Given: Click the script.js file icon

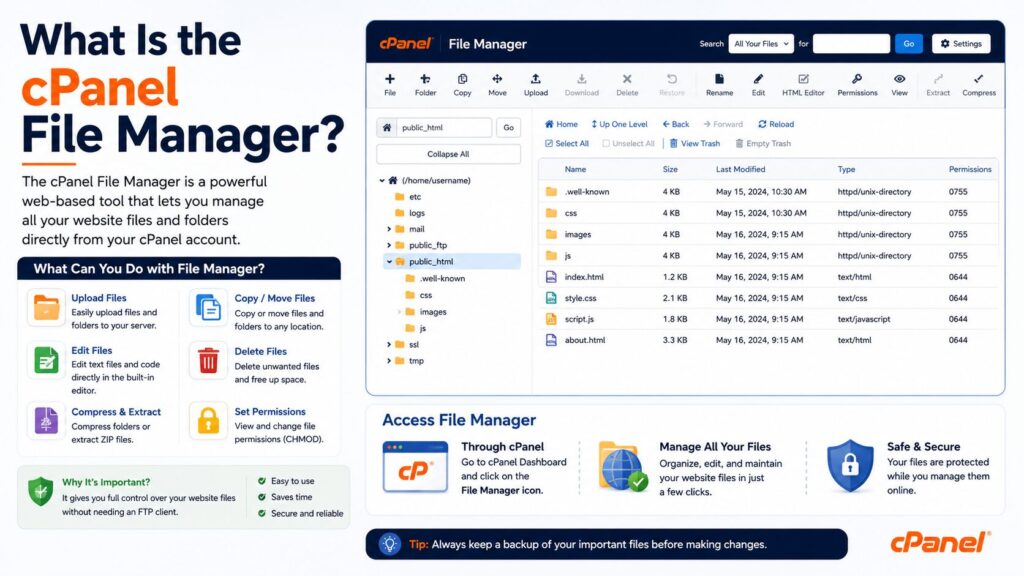Looking at the screenshot, I should (x=551, y=319).
